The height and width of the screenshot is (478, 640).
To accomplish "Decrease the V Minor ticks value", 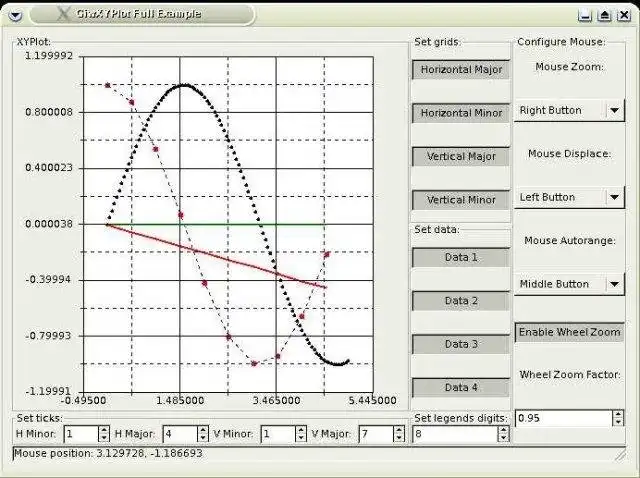I will 301,438.
